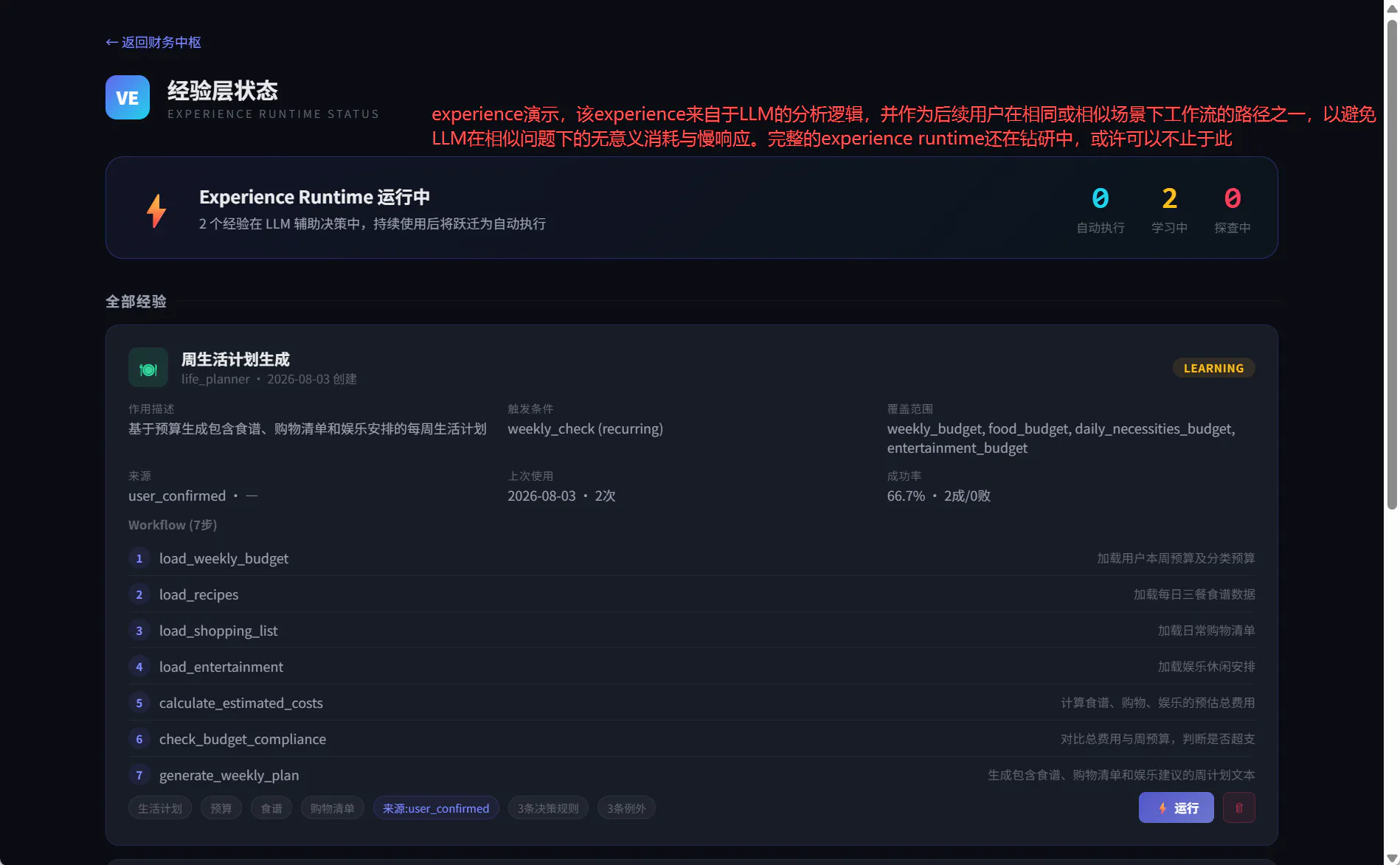Run the 周生活计划生成 experience
This screenshot has width=1400, height=865.
(1177, 807)
